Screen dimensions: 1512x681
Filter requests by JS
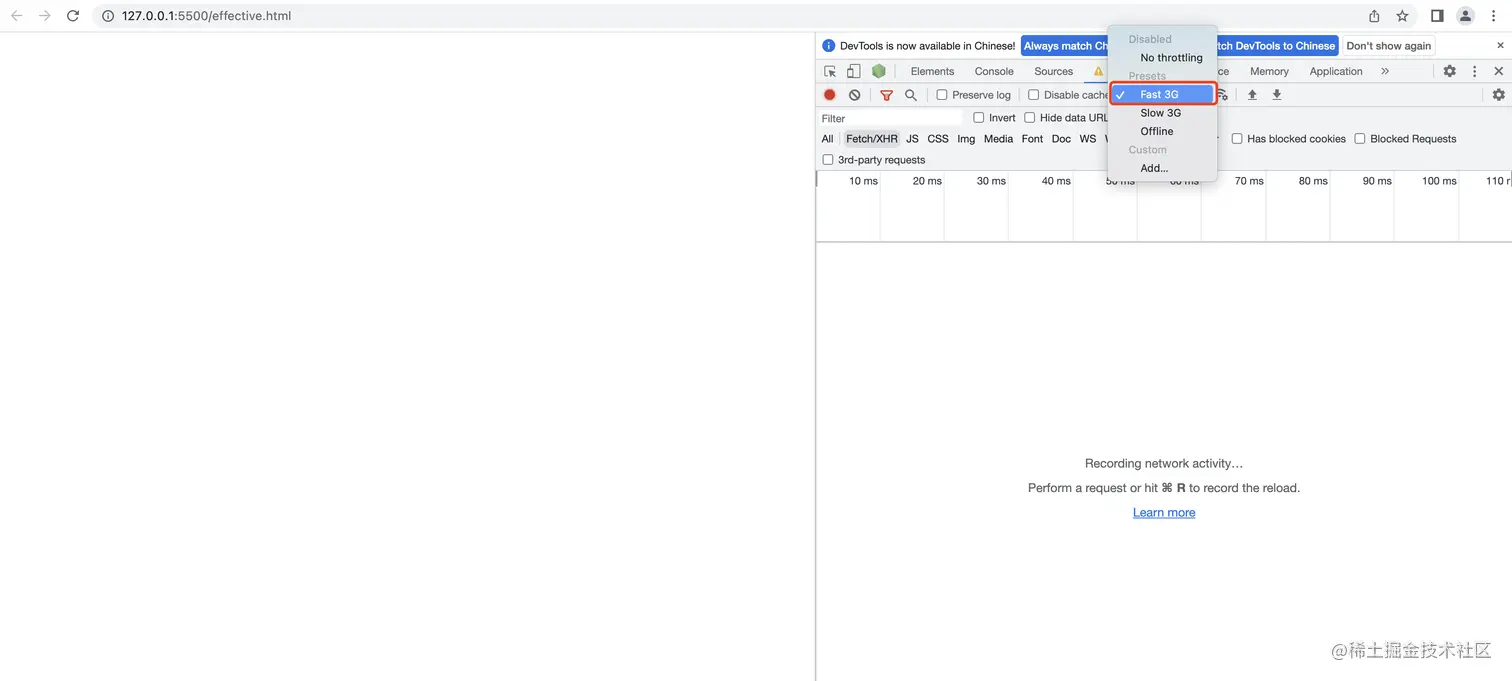coord(912,139)
